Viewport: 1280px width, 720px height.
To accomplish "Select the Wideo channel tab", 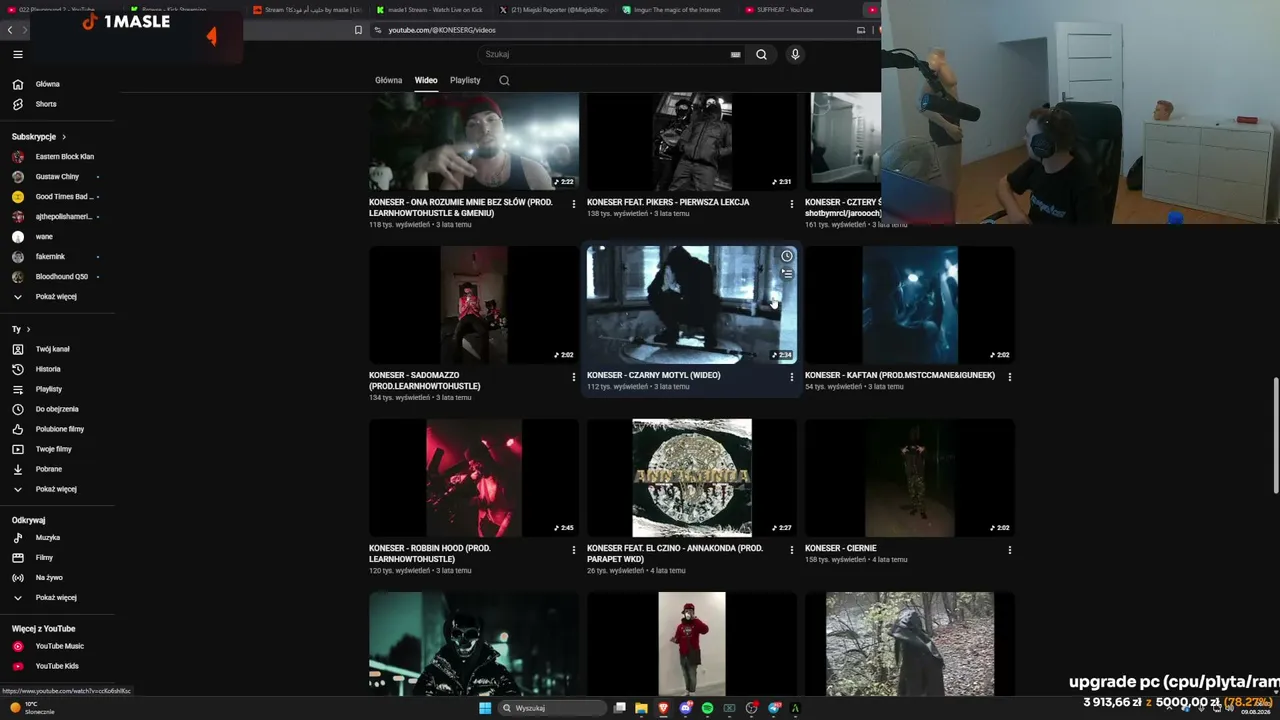I will pyautogui.click(x=426, y=80).
